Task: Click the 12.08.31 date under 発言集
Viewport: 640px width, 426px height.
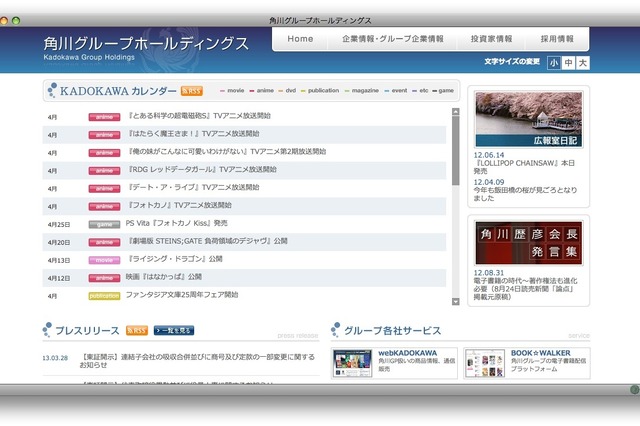Action: pyautogui.click(x=489, y=273)
